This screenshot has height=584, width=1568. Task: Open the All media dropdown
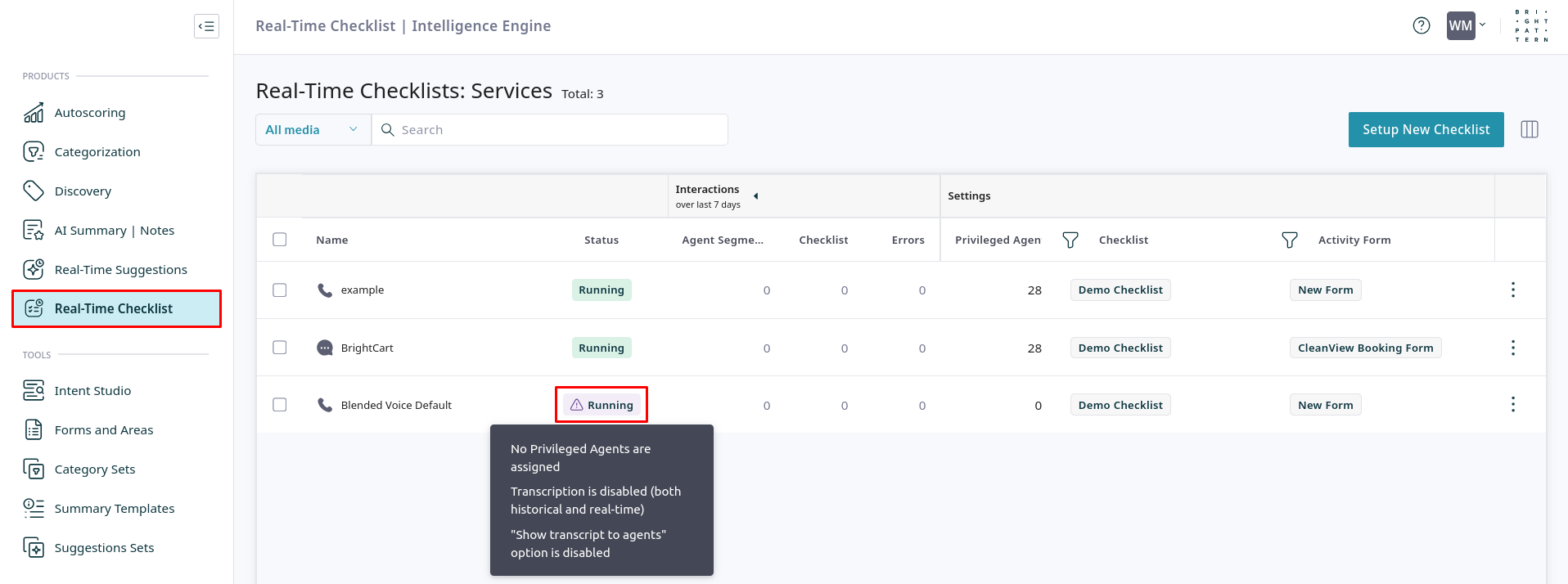[313, 130]
